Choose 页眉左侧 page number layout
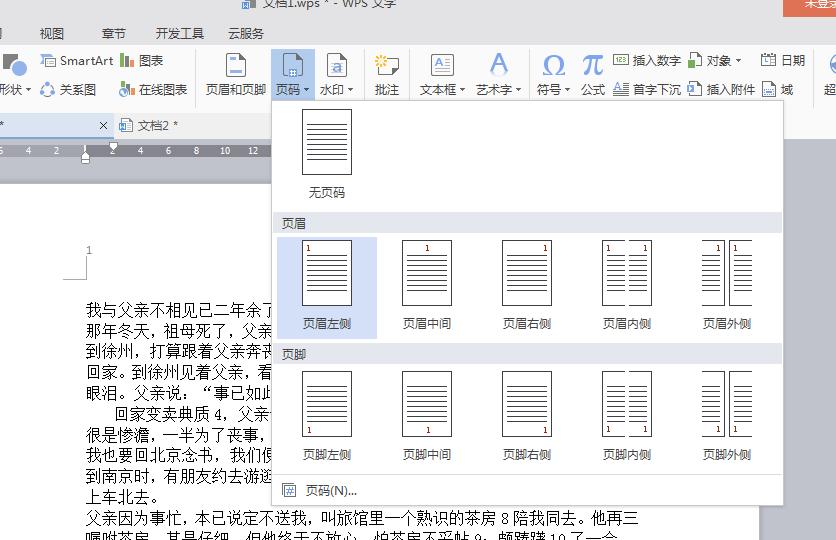The height and width of the screenshot is (540, 836). (327, 288)
